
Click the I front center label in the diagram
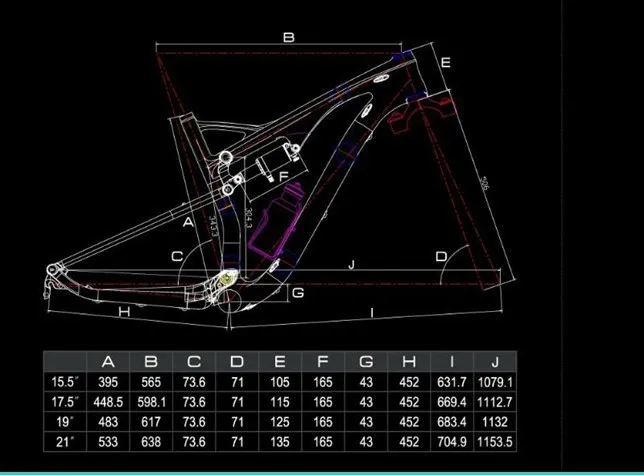click(372, 313)
